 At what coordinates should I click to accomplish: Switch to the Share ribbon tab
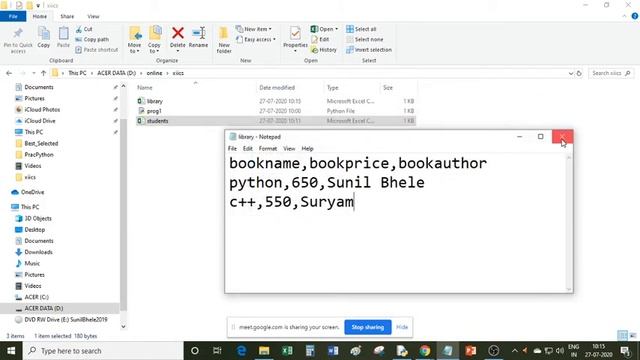click(67, 16)
